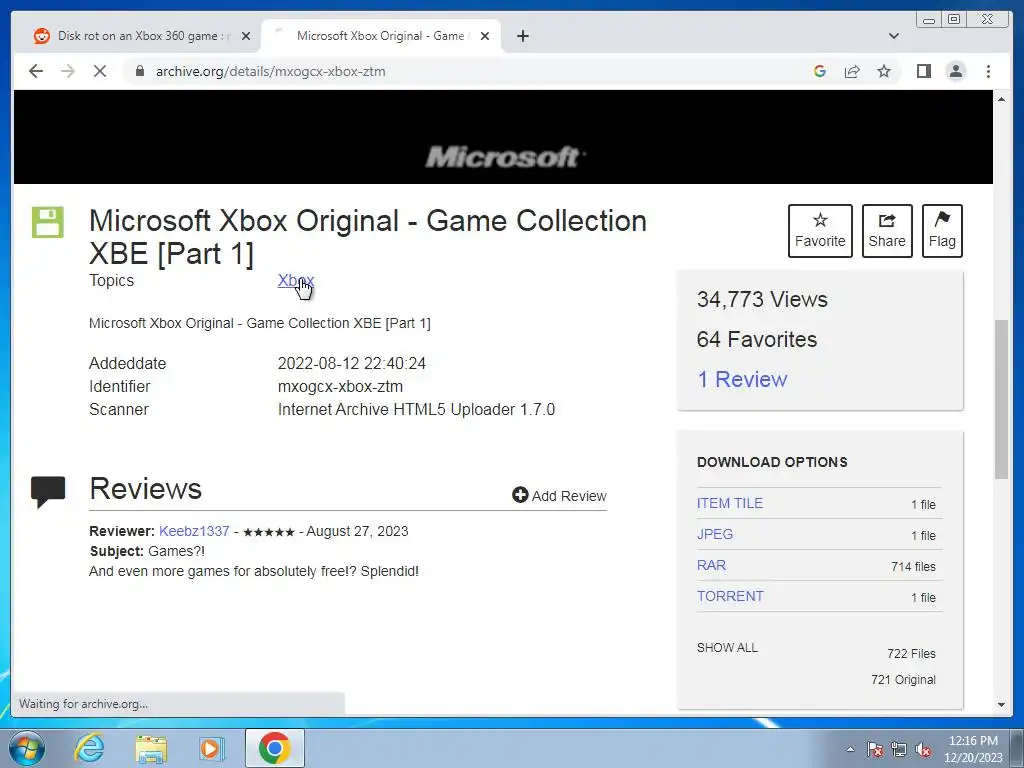Bookmark this page with the star icon

884,71
